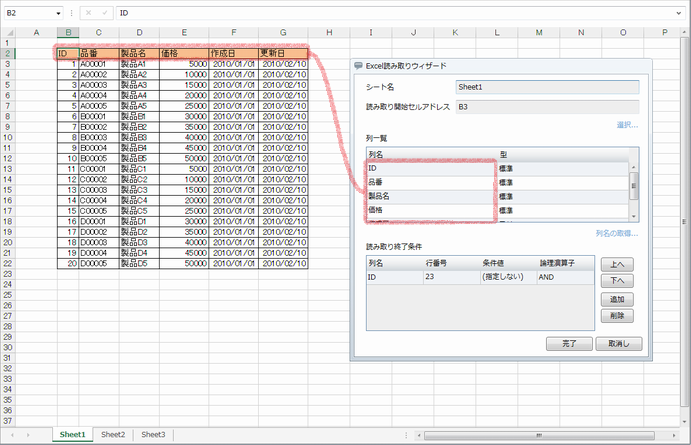Click the シート名 input field
The height and width of the screenshot is (445, 691).
point(546,87)
